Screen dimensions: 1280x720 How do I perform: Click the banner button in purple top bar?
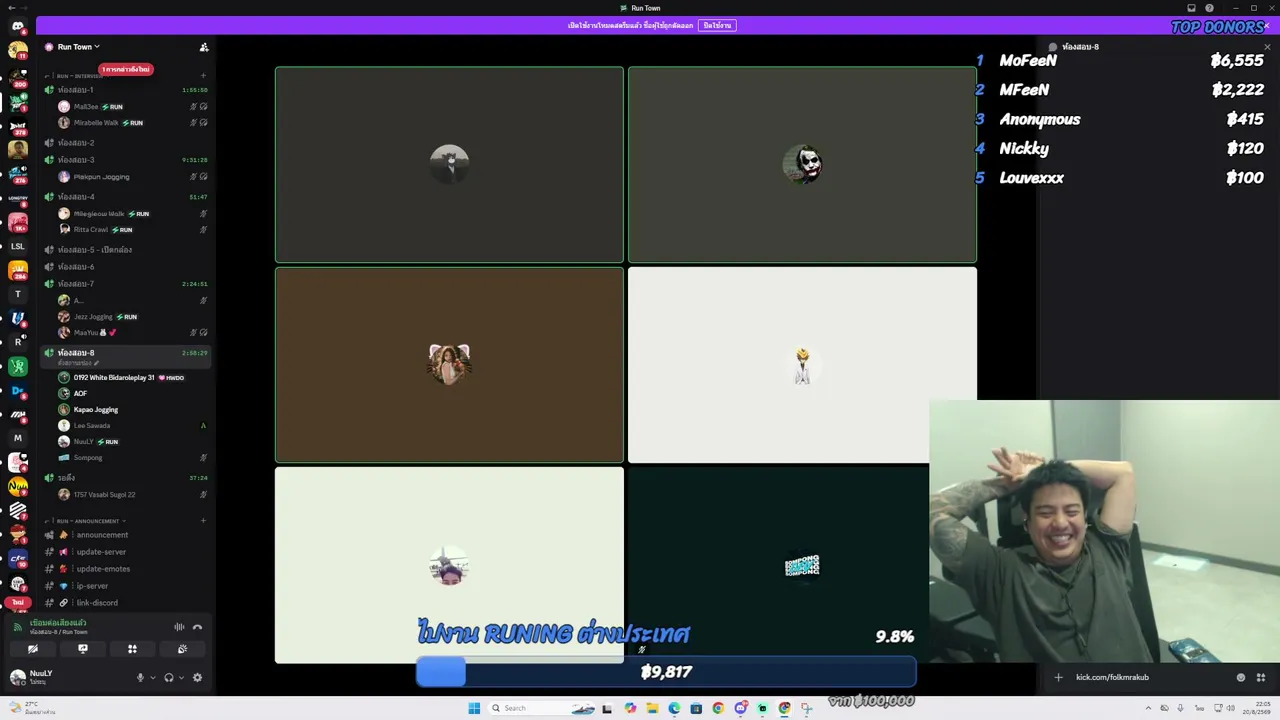tap(717, 25)
